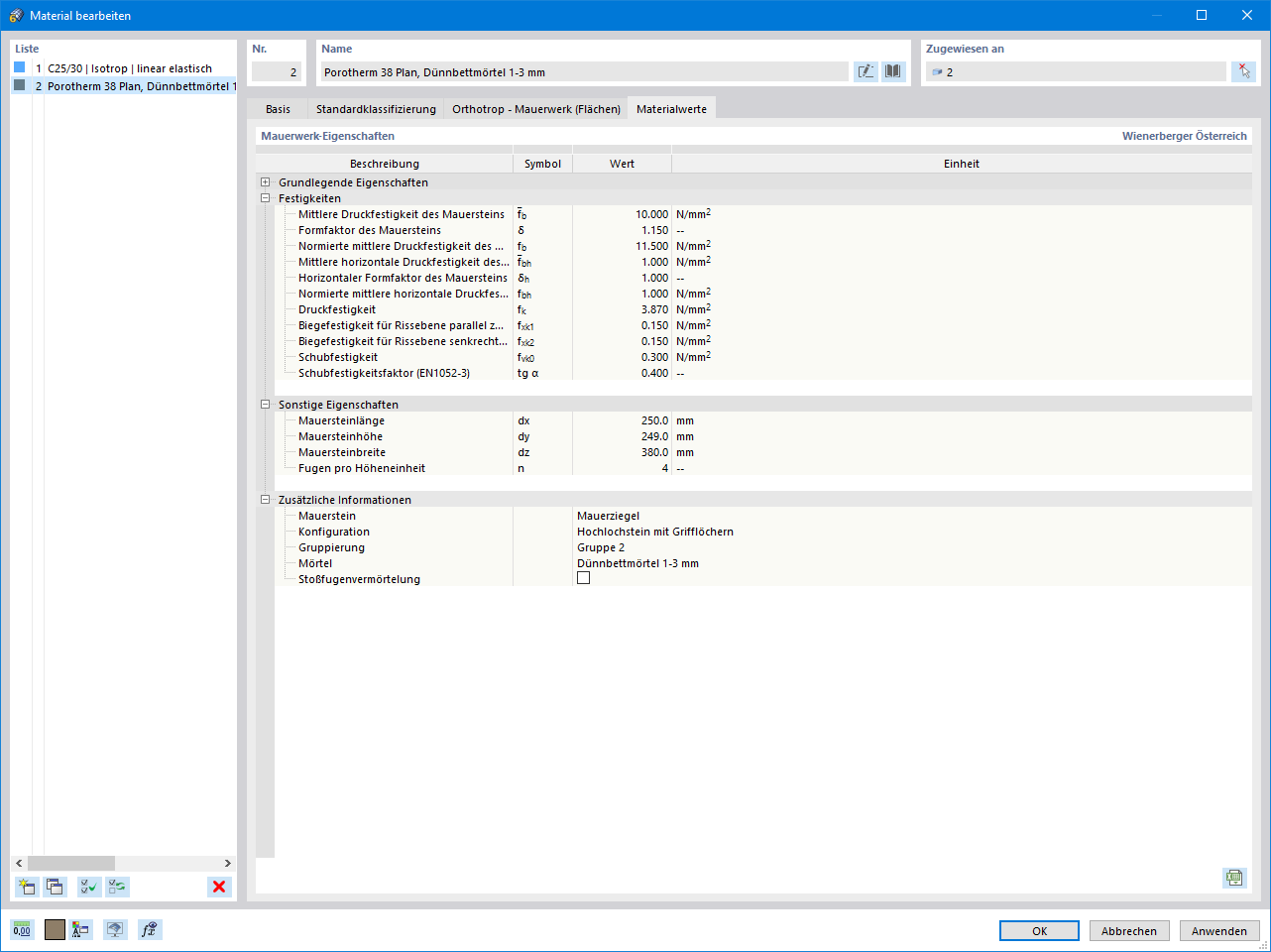Click the Druckfestigkeit value 3.870

tap(655, 309)
